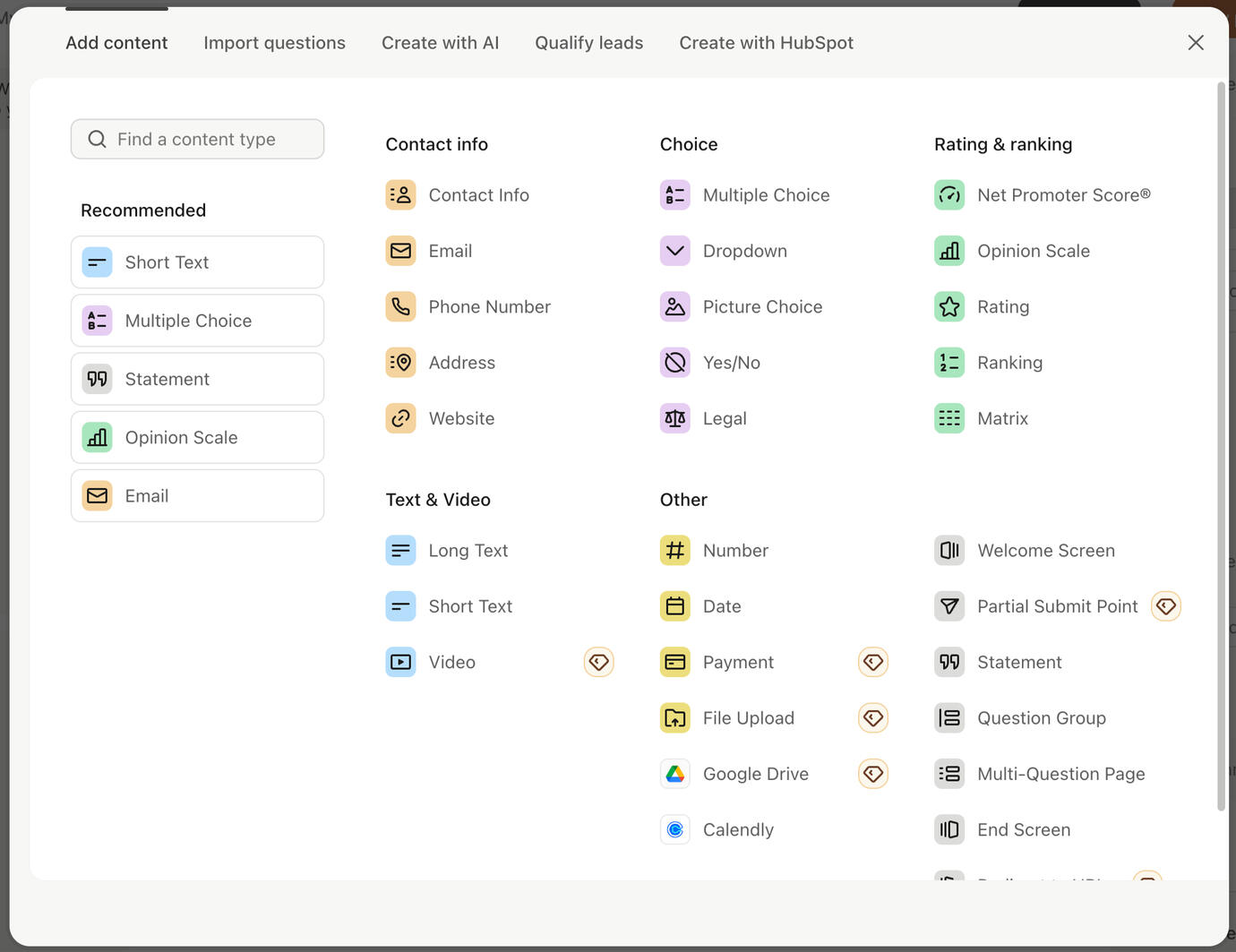Screen dimensions: 1236x952
Task: Click the Net Promoter Score gauge icon
Action: coord(949,195)
